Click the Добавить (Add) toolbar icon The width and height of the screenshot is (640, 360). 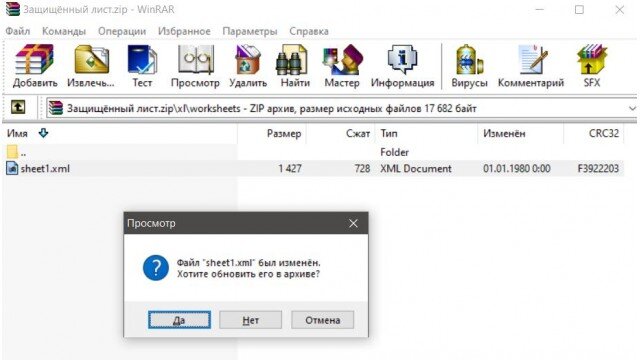(x=35, y=66)
